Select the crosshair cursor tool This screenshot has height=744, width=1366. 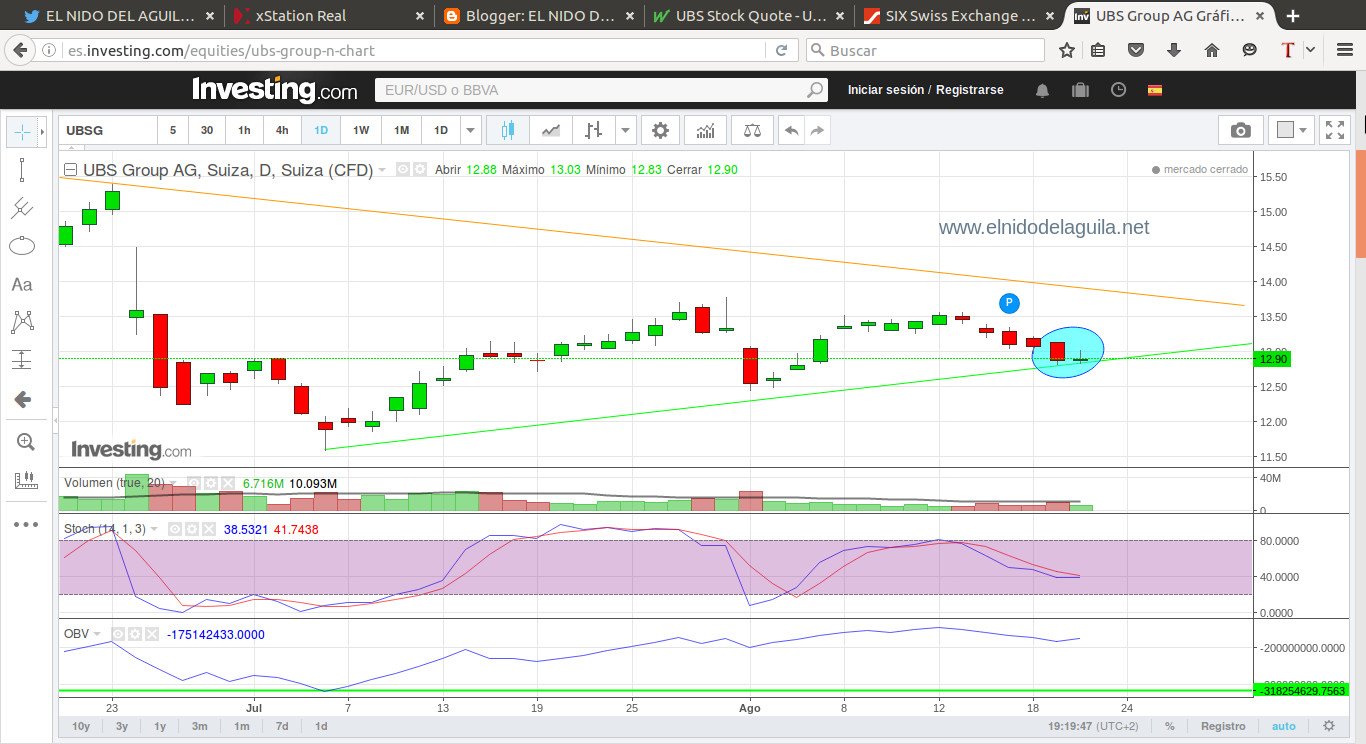(x=22, y=132)
